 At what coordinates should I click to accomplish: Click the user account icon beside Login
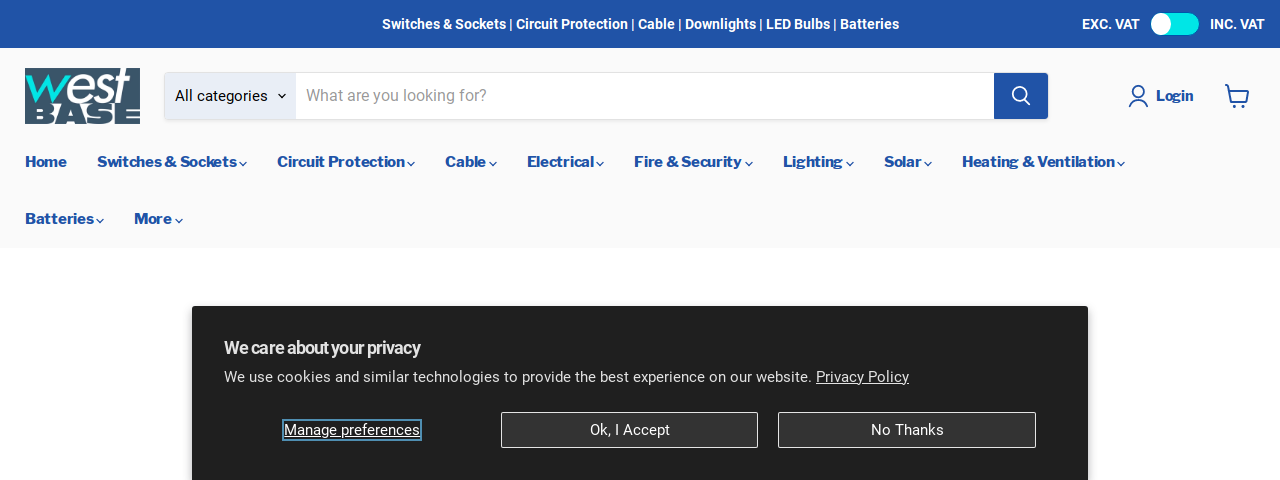pos(1138,96)
